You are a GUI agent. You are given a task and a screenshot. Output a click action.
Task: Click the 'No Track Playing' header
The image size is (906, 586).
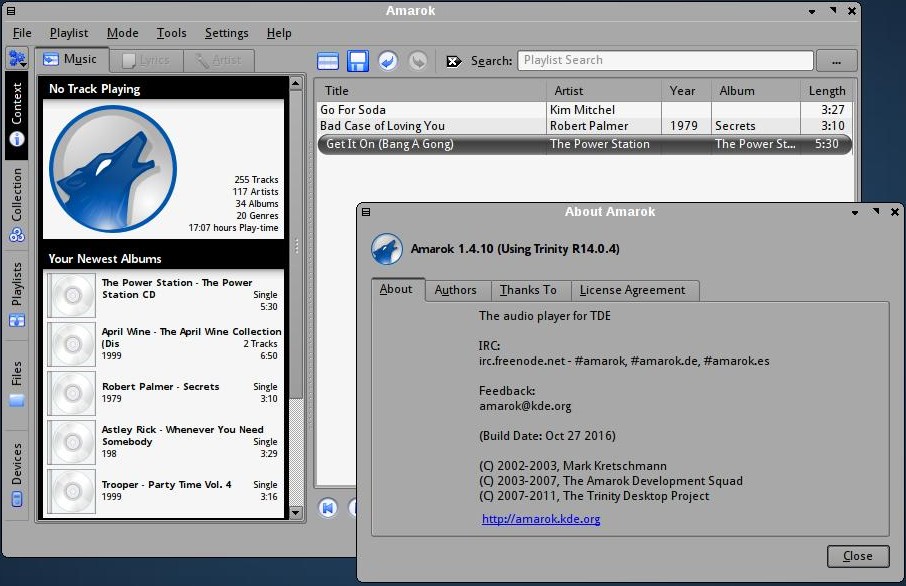tap(94, 89)
